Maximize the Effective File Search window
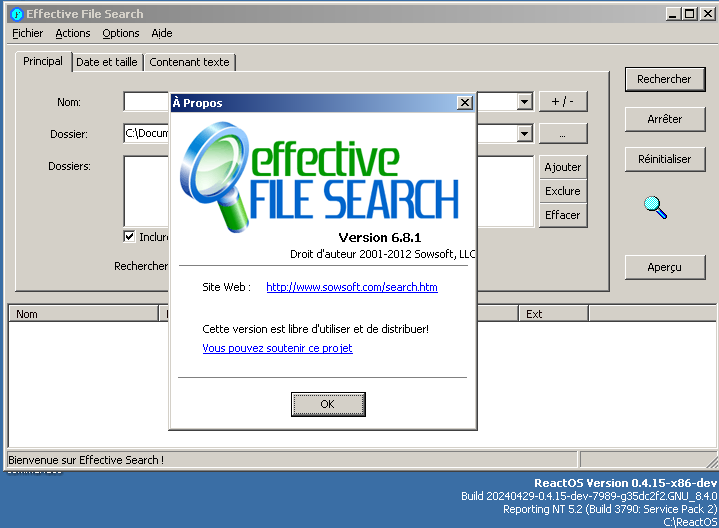 (689, 14)
